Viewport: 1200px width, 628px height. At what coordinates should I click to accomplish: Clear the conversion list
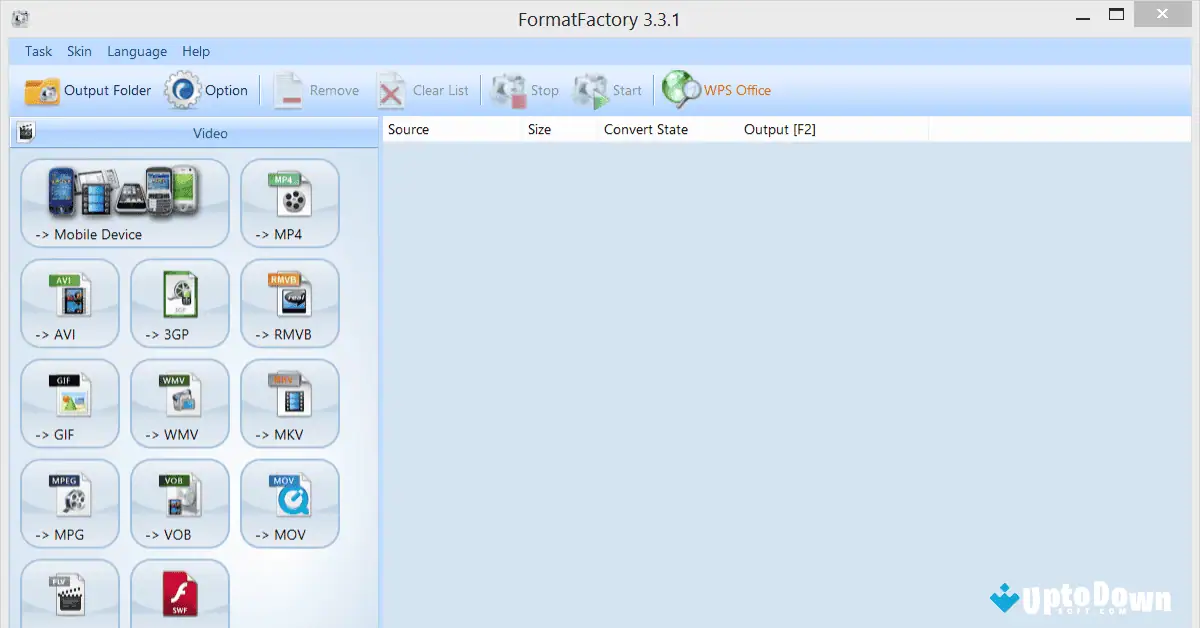(x=425, y=90)
